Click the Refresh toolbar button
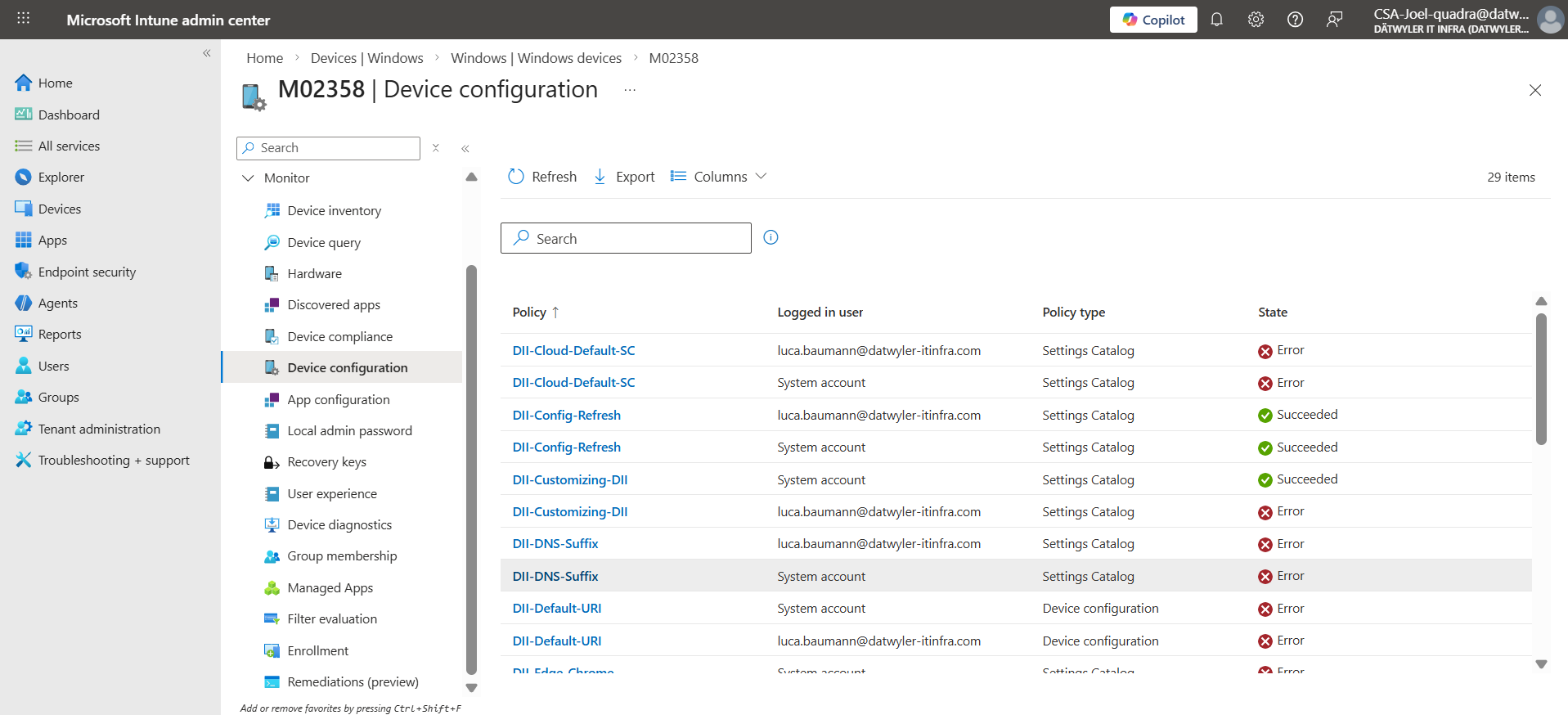The height and width of the screenshot is (715, 1568). (x=542, y=177)
